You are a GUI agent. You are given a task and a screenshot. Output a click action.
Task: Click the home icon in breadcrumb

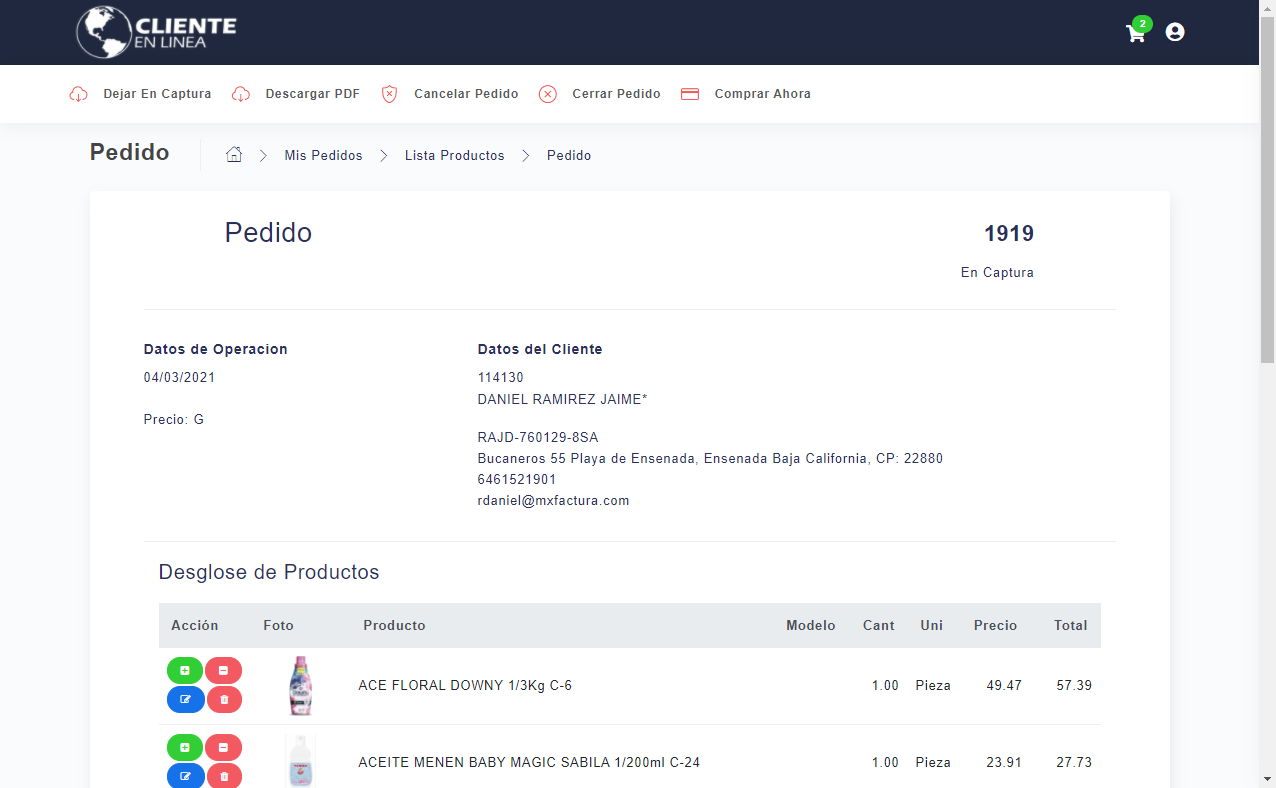point(234,155)
